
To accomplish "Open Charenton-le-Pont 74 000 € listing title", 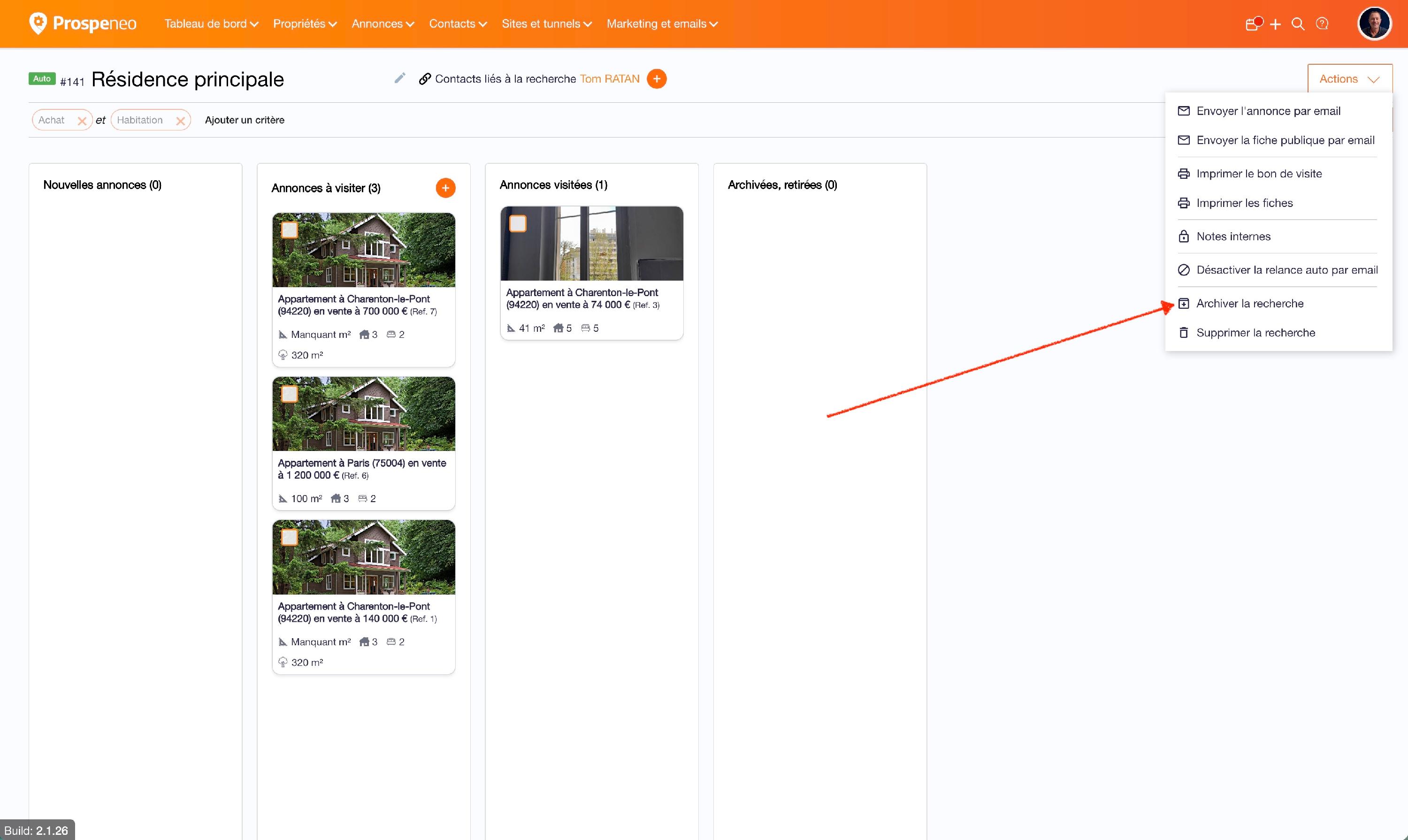I will [582, 298].
